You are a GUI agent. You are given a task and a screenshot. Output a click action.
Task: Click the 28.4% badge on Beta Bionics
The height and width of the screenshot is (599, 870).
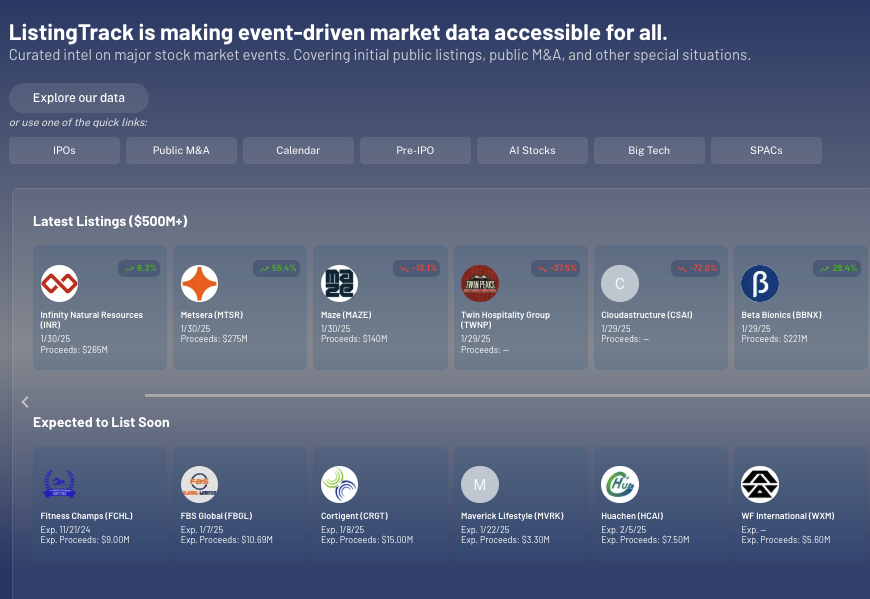click(837, 268)
